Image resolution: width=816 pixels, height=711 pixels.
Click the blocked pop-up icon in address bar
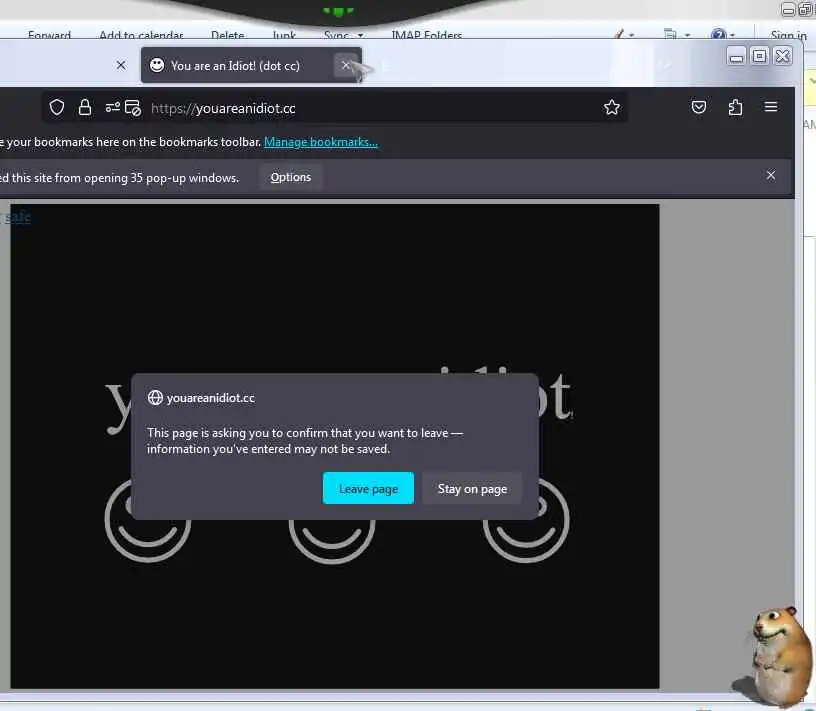tap(133, 108)
